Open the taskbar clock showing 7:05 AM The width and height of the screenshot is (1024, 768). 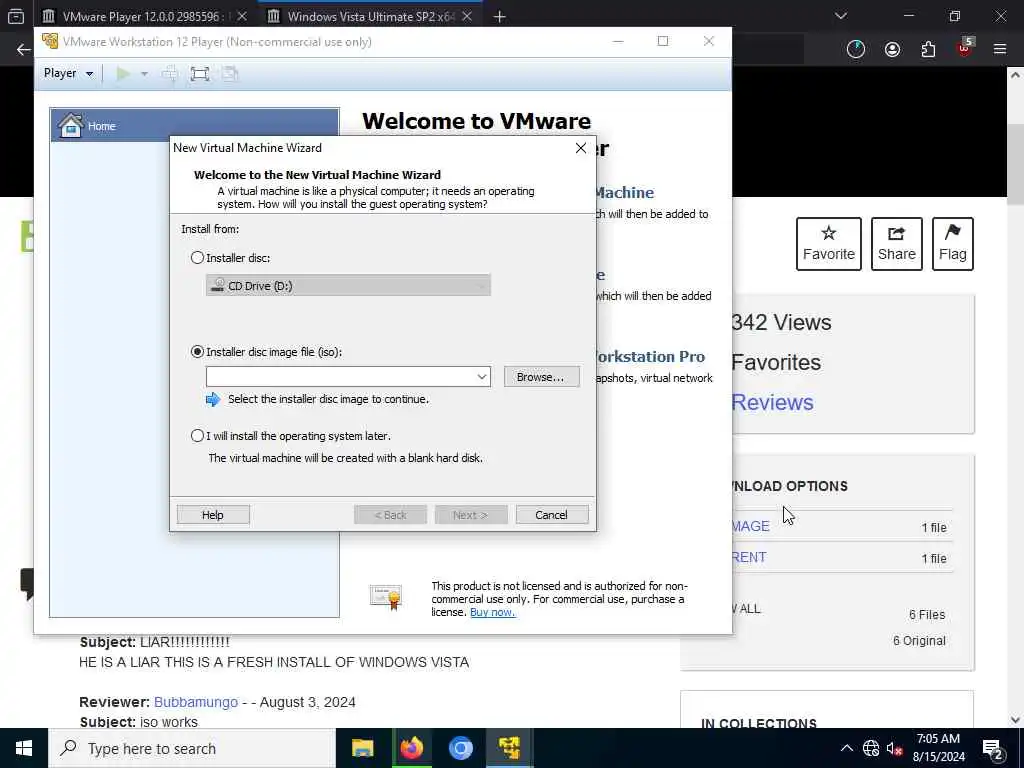[x=938, y=748]
